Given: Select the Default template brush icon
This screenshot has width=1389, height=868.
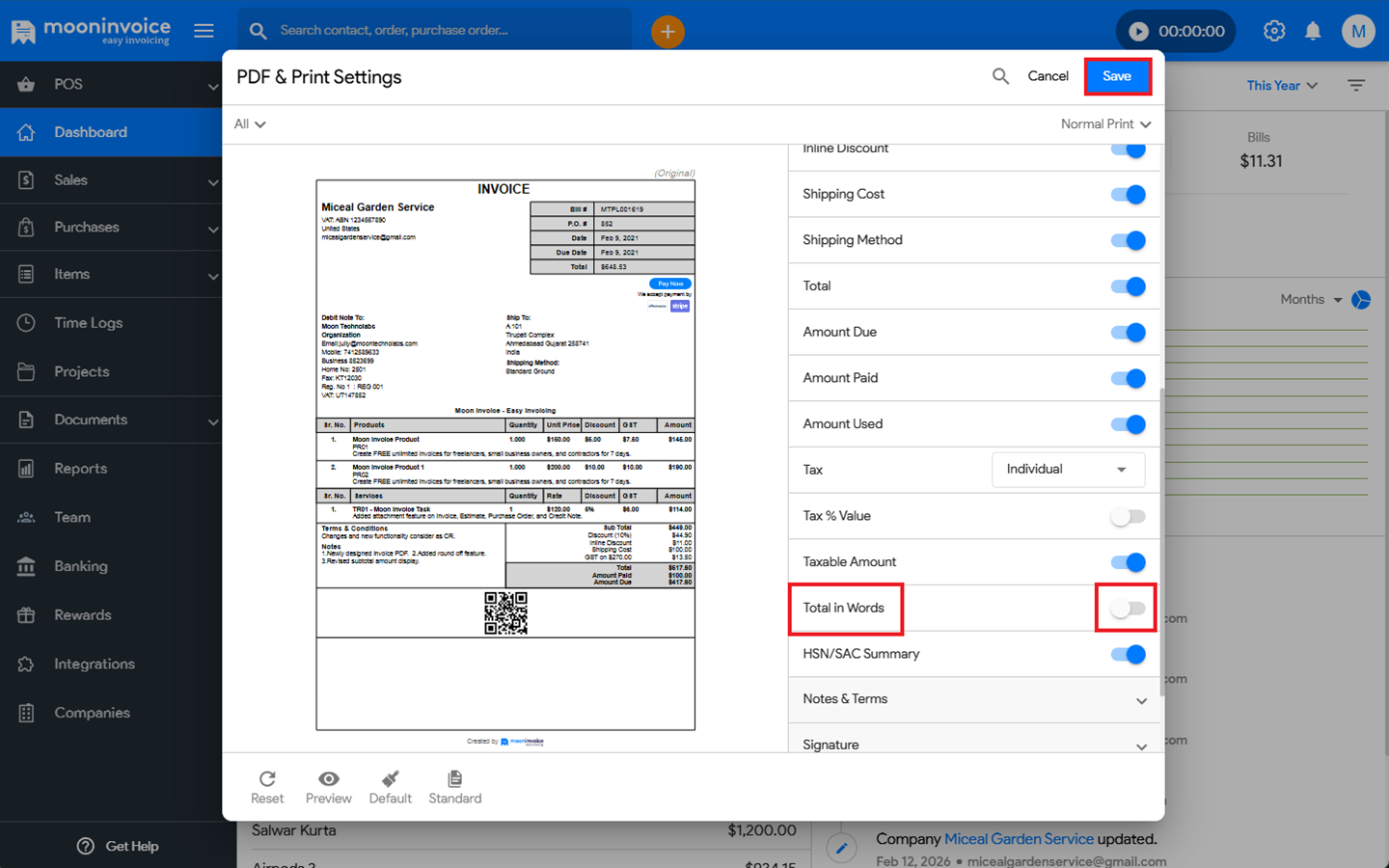Looking at the screenshot, I should click(x=390, y=779).
